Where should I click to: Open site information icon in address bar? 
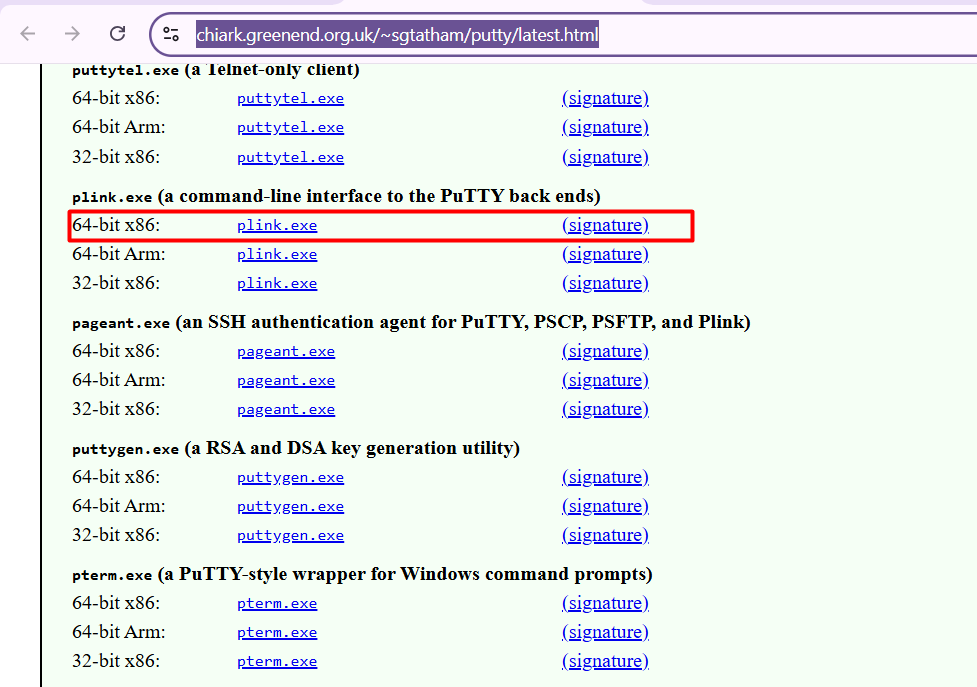point(171,35)
